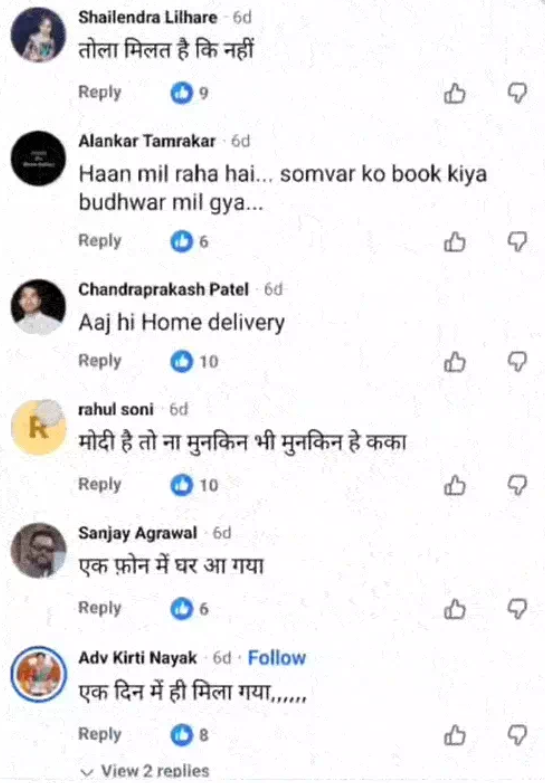
Task: Thumbs down Alankar Tamrakar's comment
Action: 518,242
